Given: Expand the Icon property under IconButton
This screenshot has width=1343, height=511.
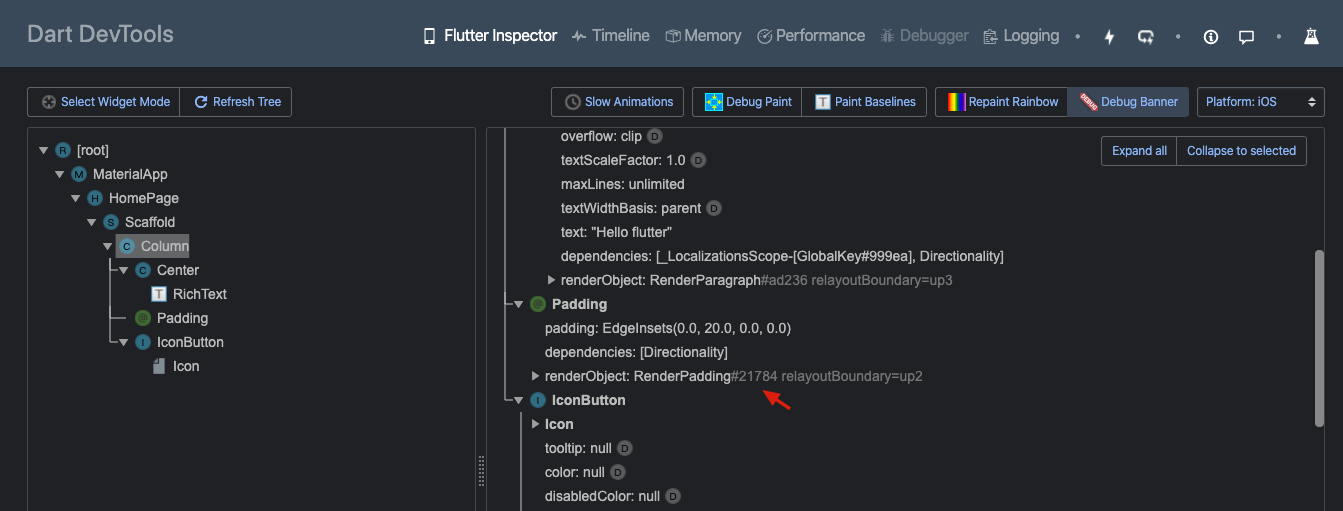Looking at the screenshot, I should (x=535, y=424).
